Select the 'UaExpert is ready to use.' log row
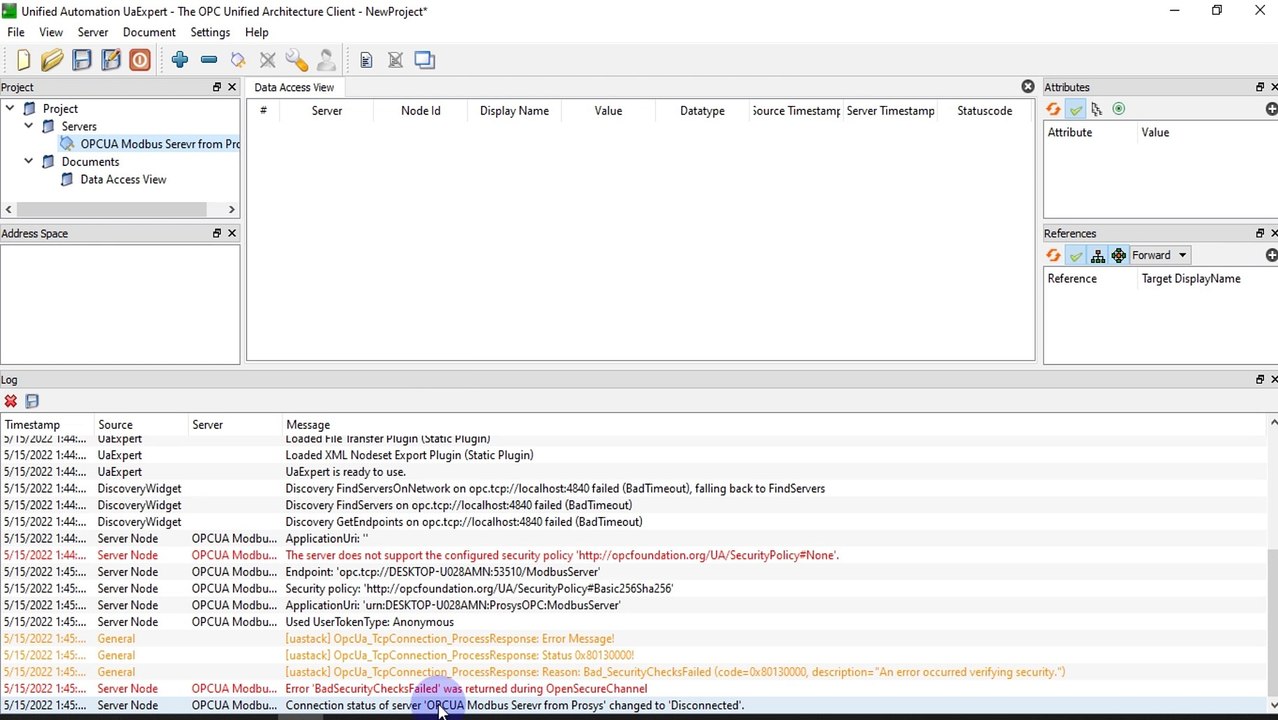 pos(634,471)
